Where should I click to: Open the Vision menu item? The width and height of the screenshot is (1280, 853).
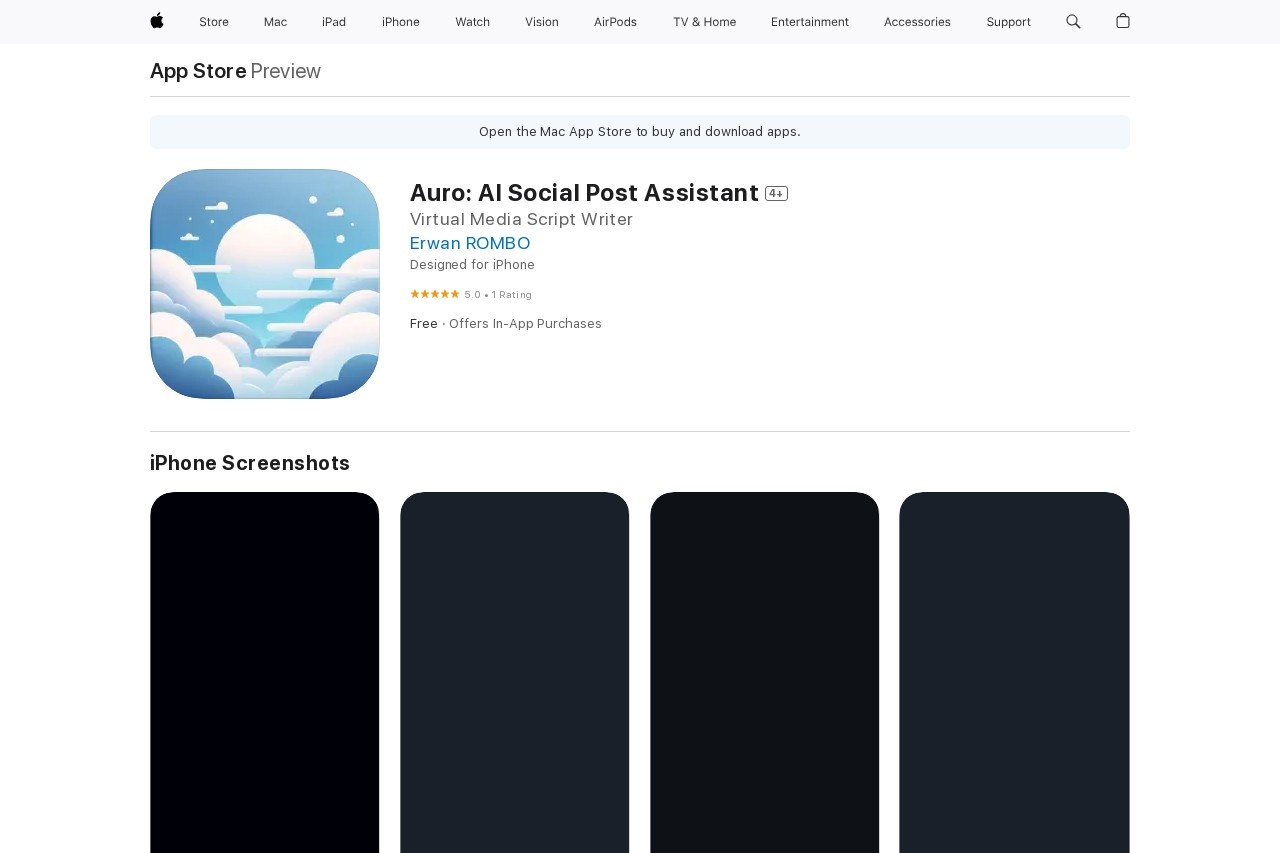pos(542,22)
